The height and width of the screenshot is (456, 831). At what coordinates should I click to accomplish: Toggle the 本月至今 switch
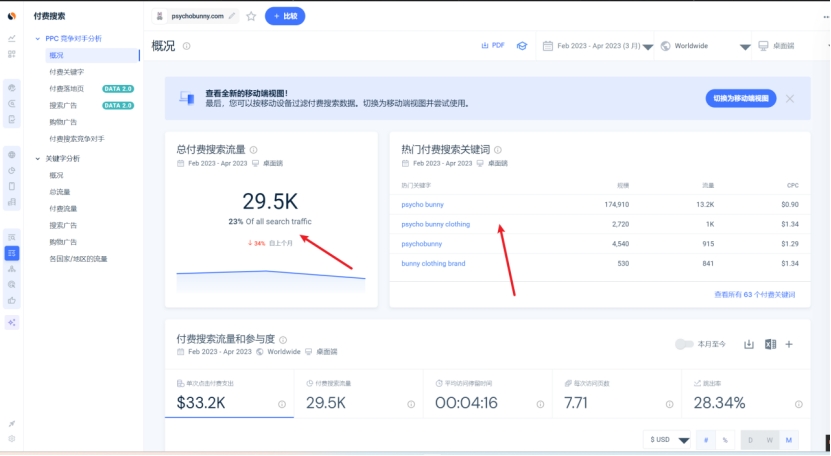(x=684, y=344)
